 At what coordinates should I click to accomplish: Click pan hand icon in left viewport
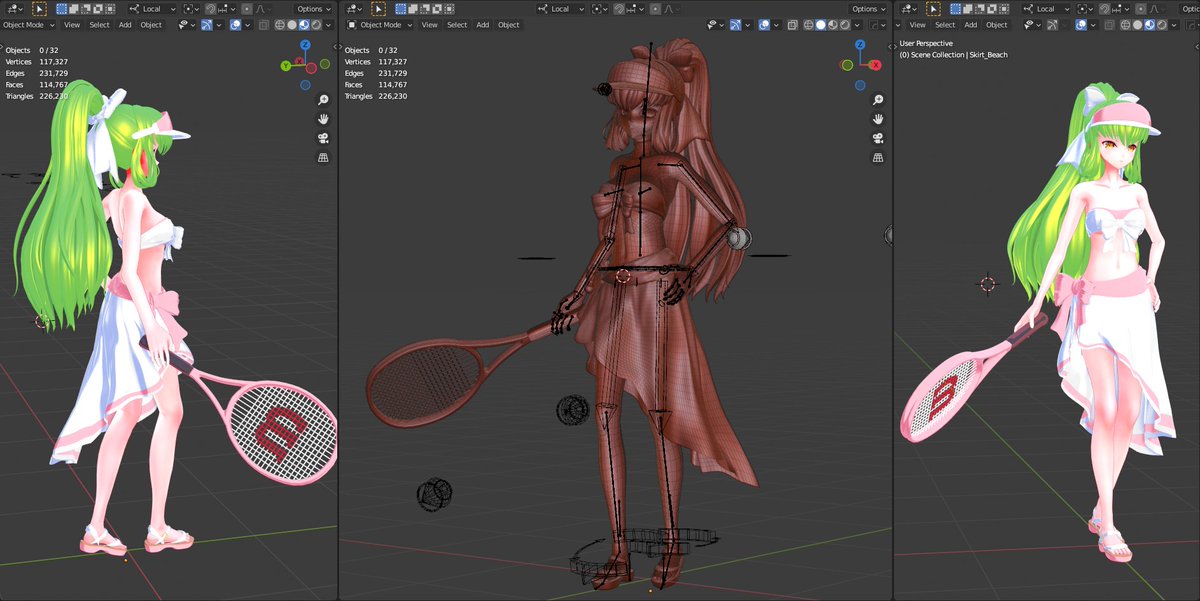coord(323,119)
